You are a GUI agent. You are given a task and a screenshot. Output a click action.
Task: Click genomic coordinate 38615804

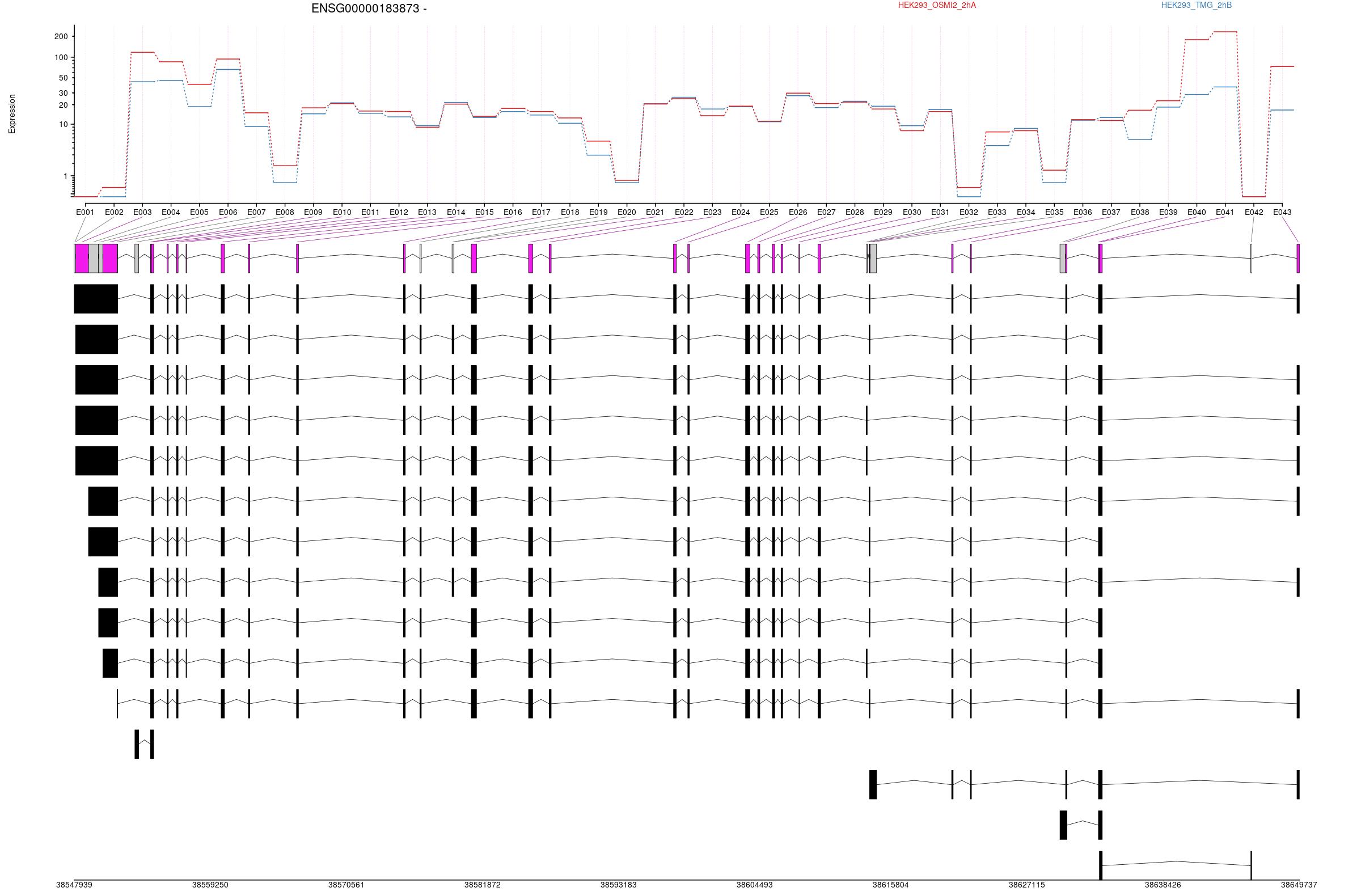pyautogui.click(x=890, y=885)
